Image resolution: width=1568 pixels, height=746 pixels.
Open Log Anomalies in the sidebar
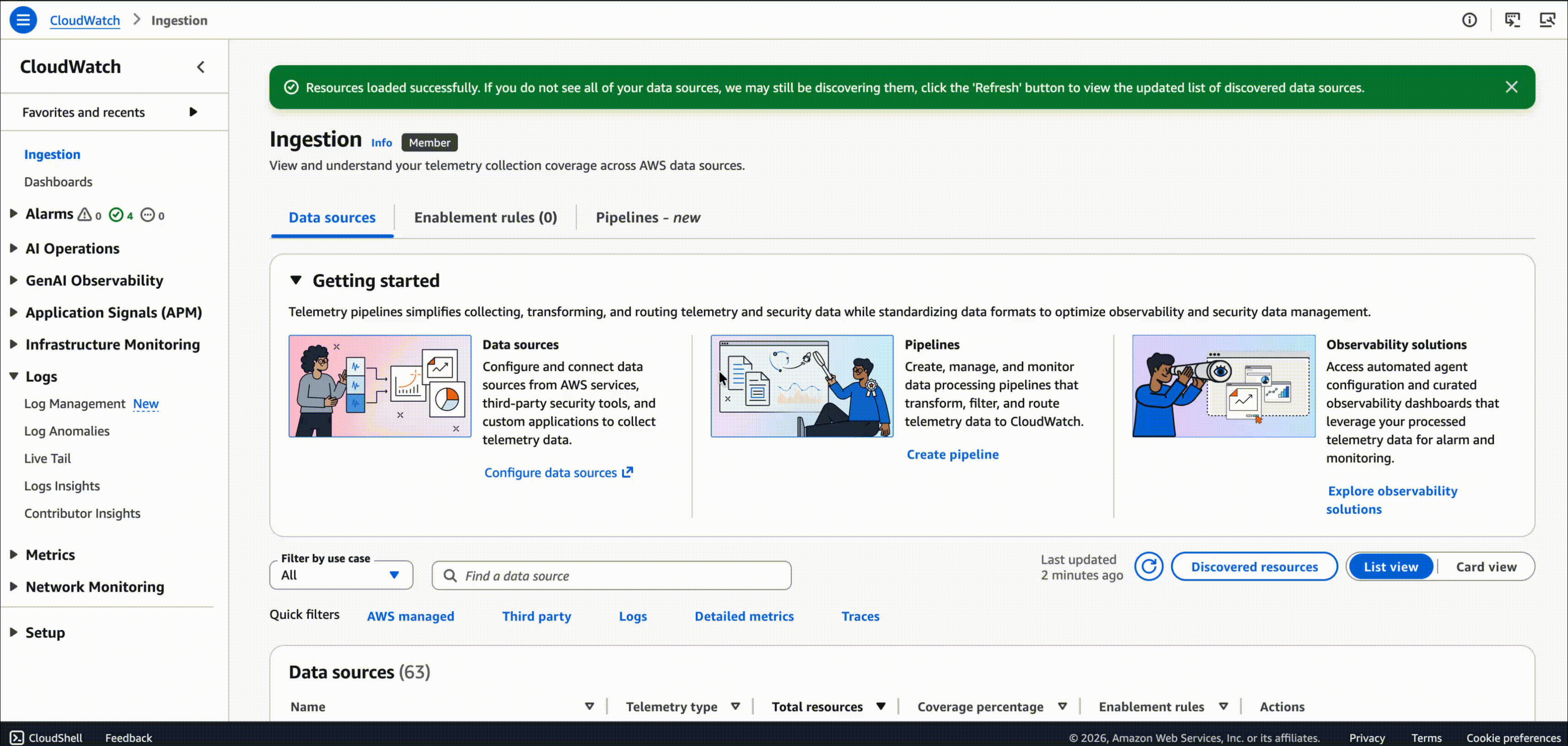pos(67,431)
